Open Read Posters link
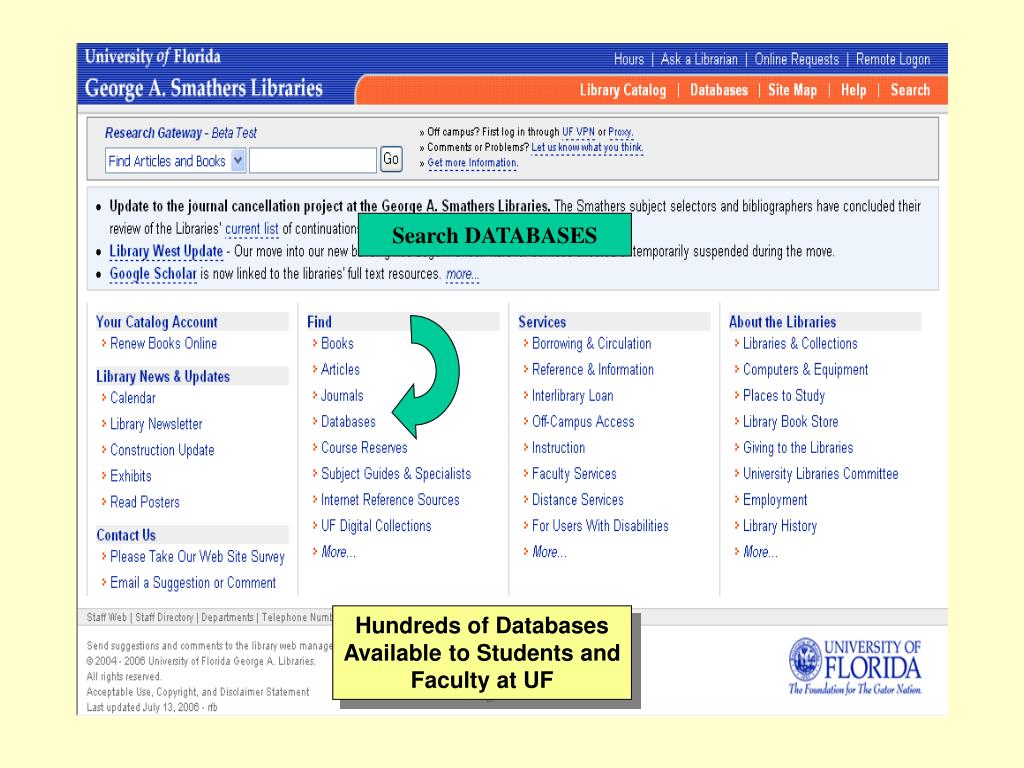The height and width of the screenshot is (768, 1024). pos(144,502)
